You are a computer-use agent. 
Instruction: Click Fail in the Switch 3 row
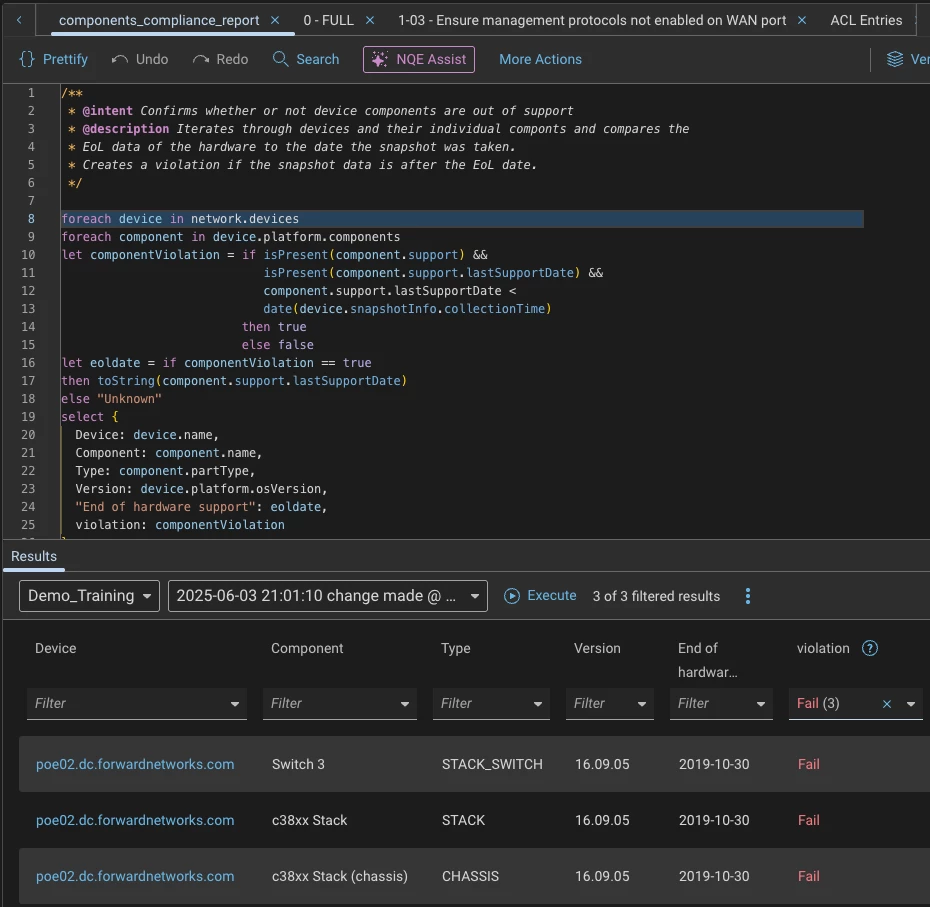coord(808,764)
